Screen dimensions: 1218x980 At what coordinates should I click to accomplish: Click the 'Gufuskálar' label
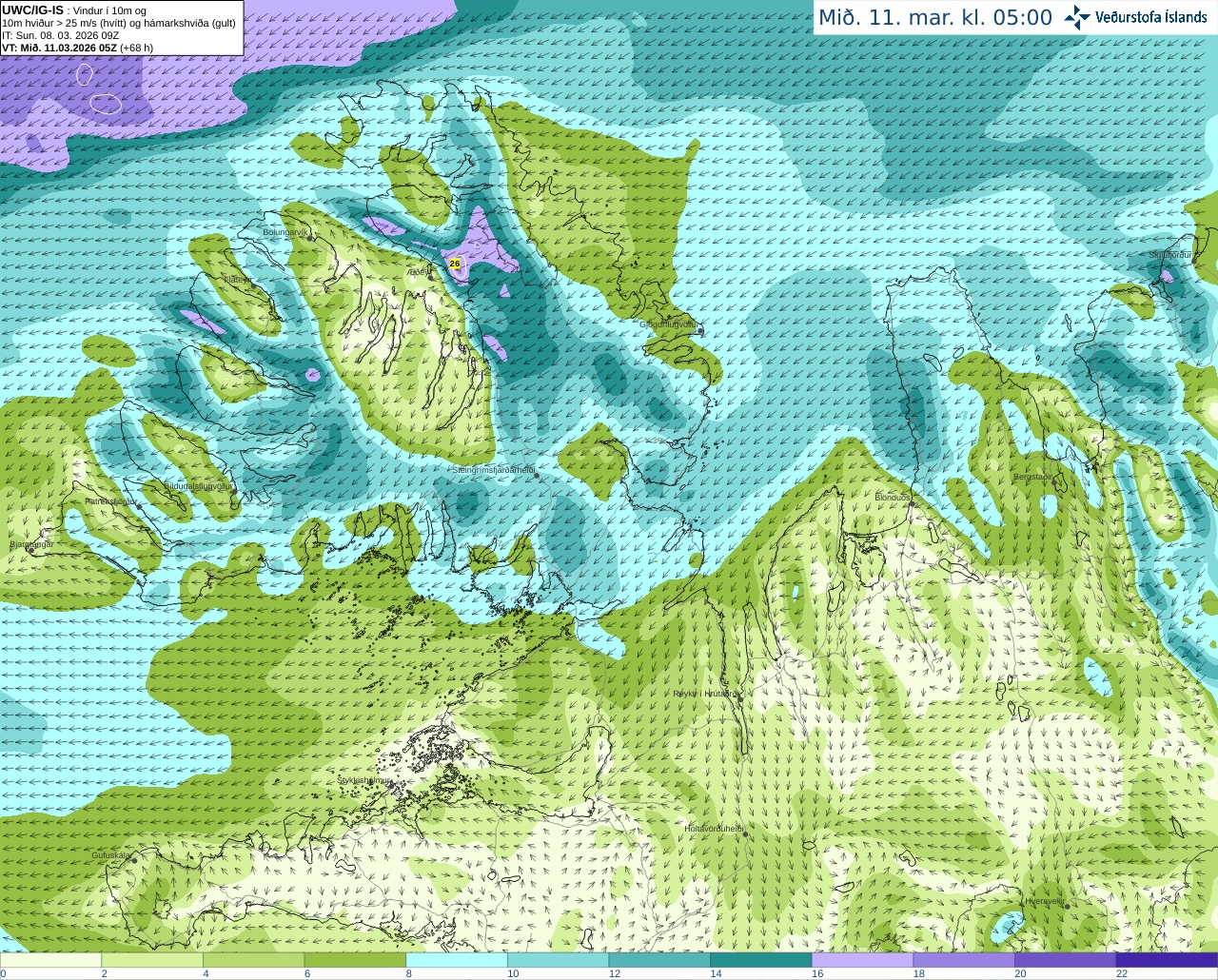111,855
